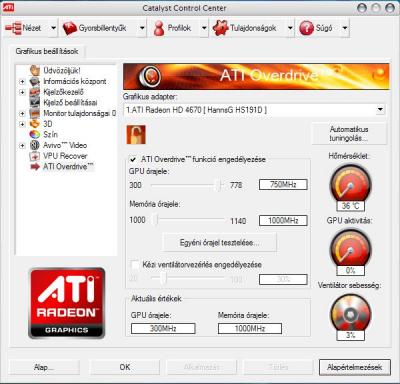
Task: Click the Kijelző beállításai icon
Action: [35, 103]
